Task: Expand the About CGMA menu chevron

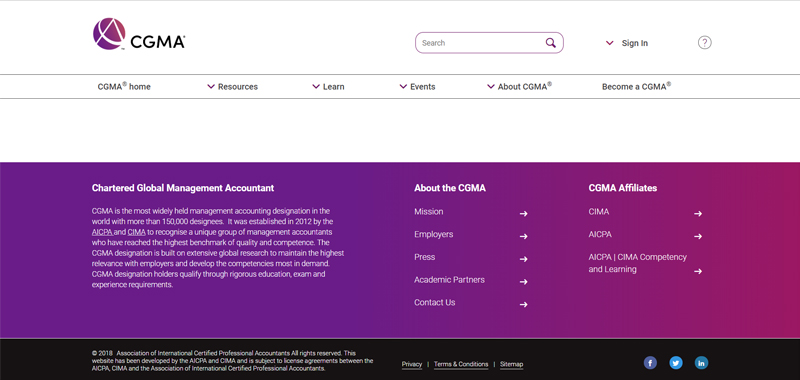Action: [491, 87]
